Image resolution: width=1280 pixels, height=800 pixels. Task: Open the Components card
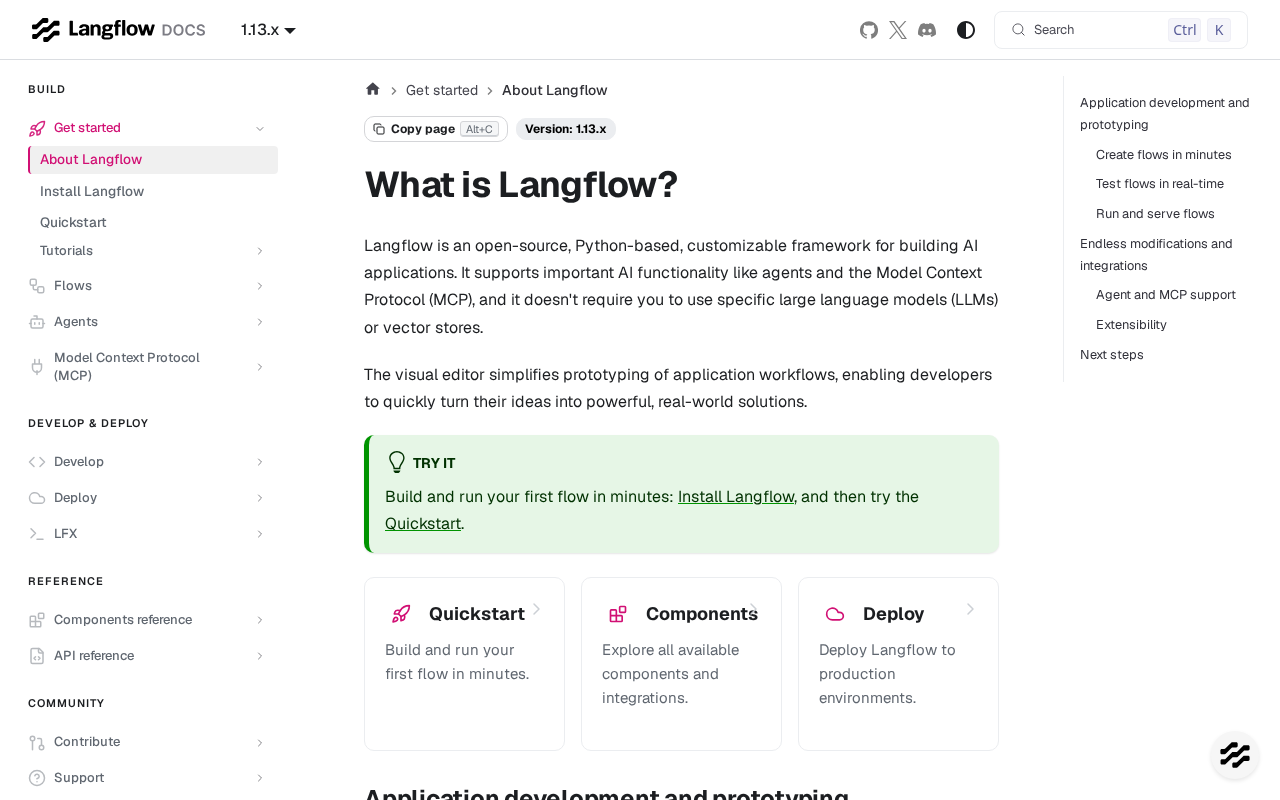[x=681, y=664]
